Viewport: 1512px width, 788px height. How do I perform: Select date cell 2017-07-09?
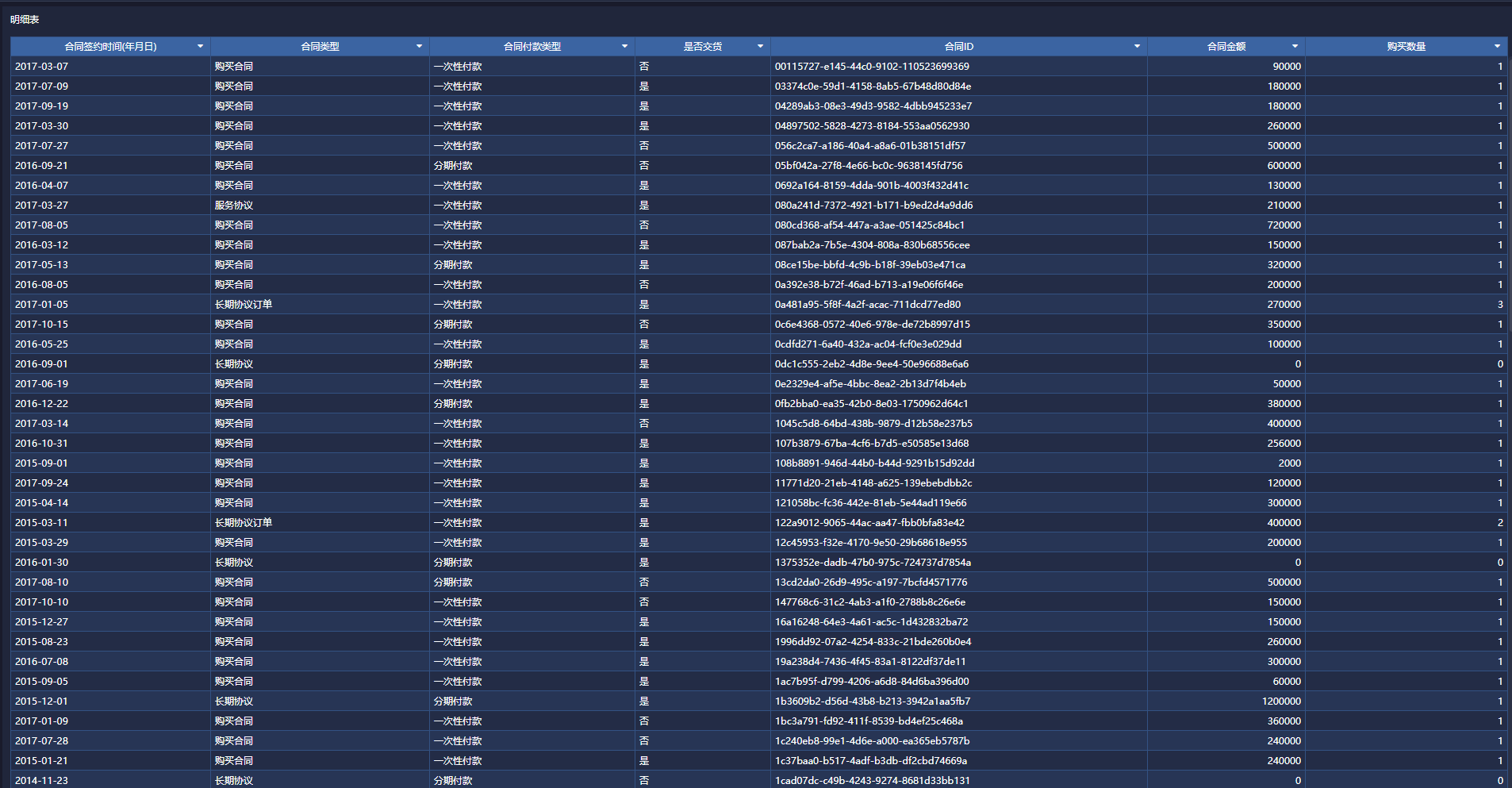tap(110, 86)
